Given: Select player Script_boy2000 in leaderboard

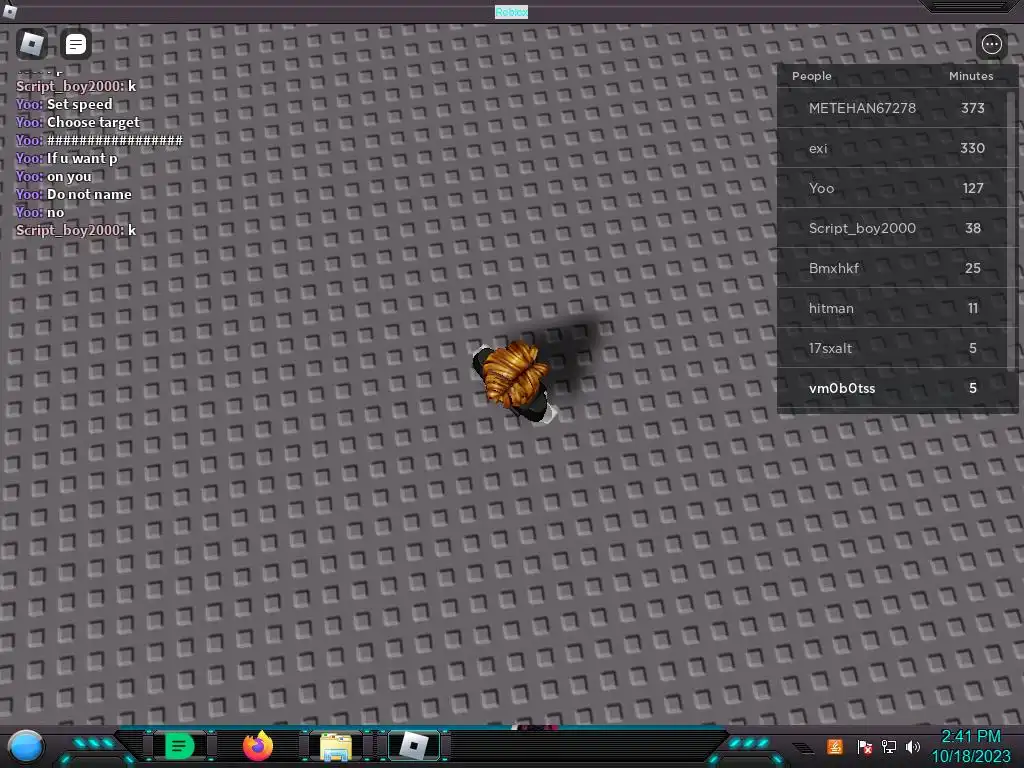Looking at the screenshot, I should (x=892, y=228).
